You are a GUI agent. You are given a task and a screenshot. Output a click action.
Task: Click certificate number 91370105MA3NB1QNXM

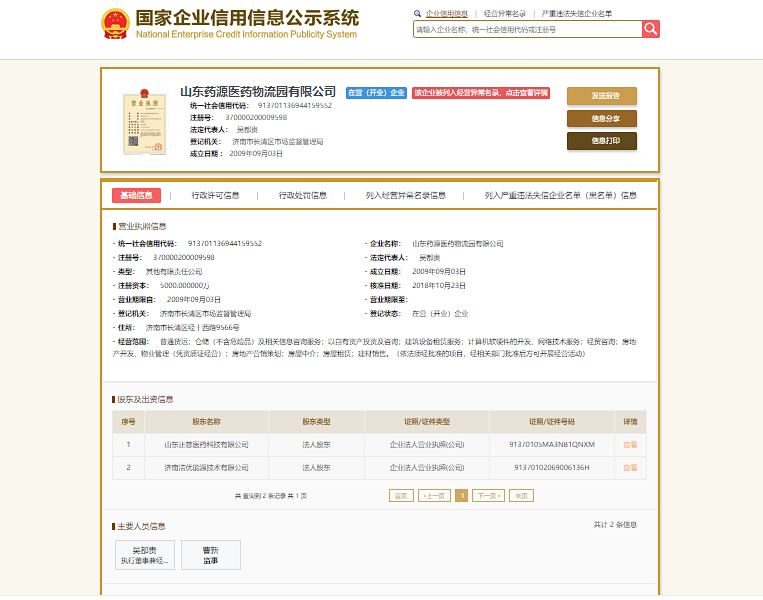pos(552,445)
